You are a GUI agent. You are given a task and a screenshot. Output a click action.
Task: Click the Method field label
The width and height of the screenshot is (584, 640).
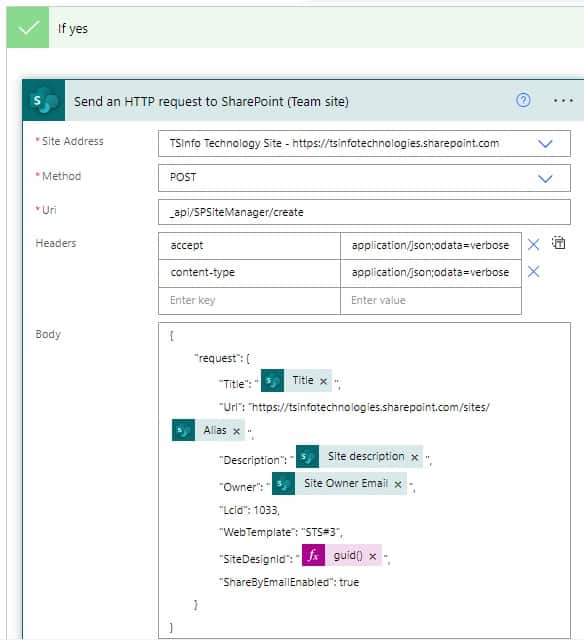62,176
